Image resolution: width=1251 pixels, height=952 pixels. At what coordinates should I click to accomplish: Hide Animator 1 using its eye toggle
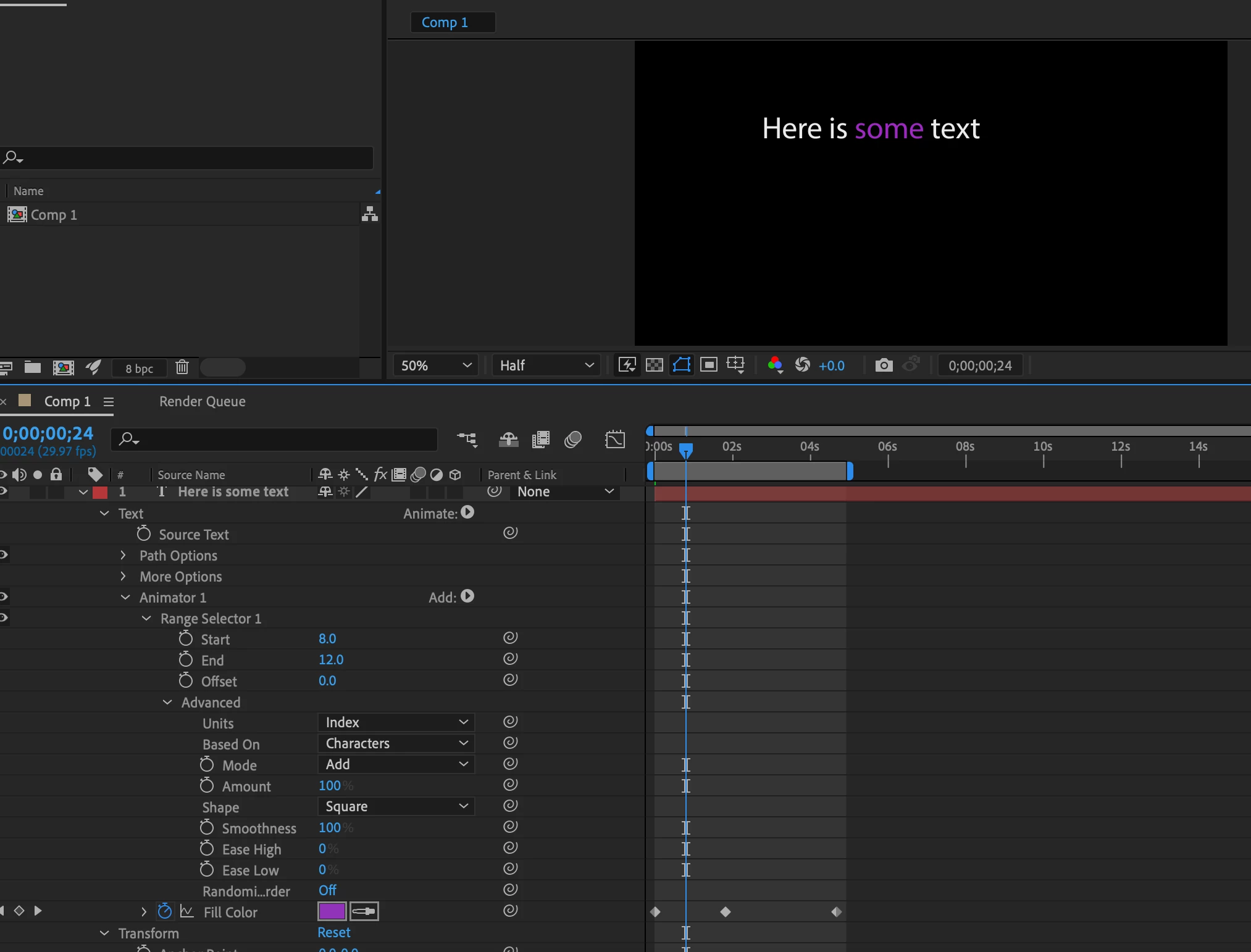click(x=4, y=597)
